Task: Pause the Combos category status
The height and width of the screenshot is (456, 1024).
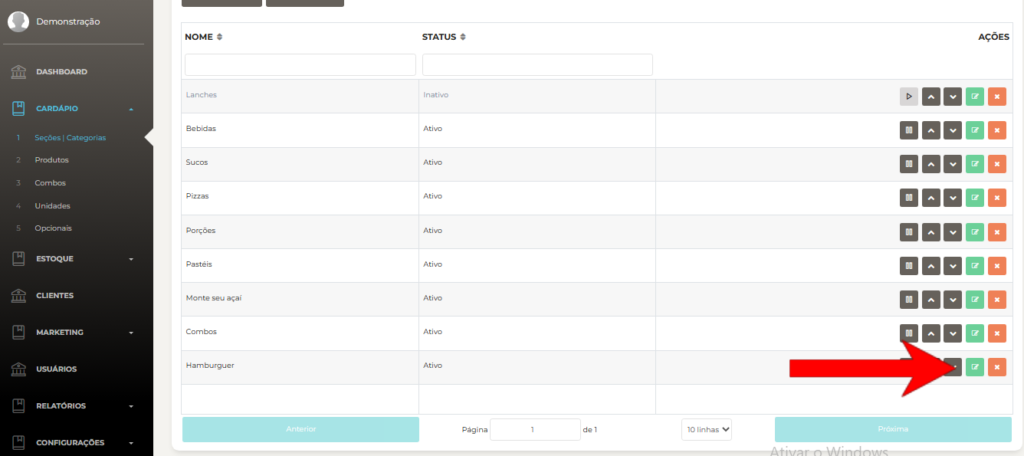Action: (908, 333)
